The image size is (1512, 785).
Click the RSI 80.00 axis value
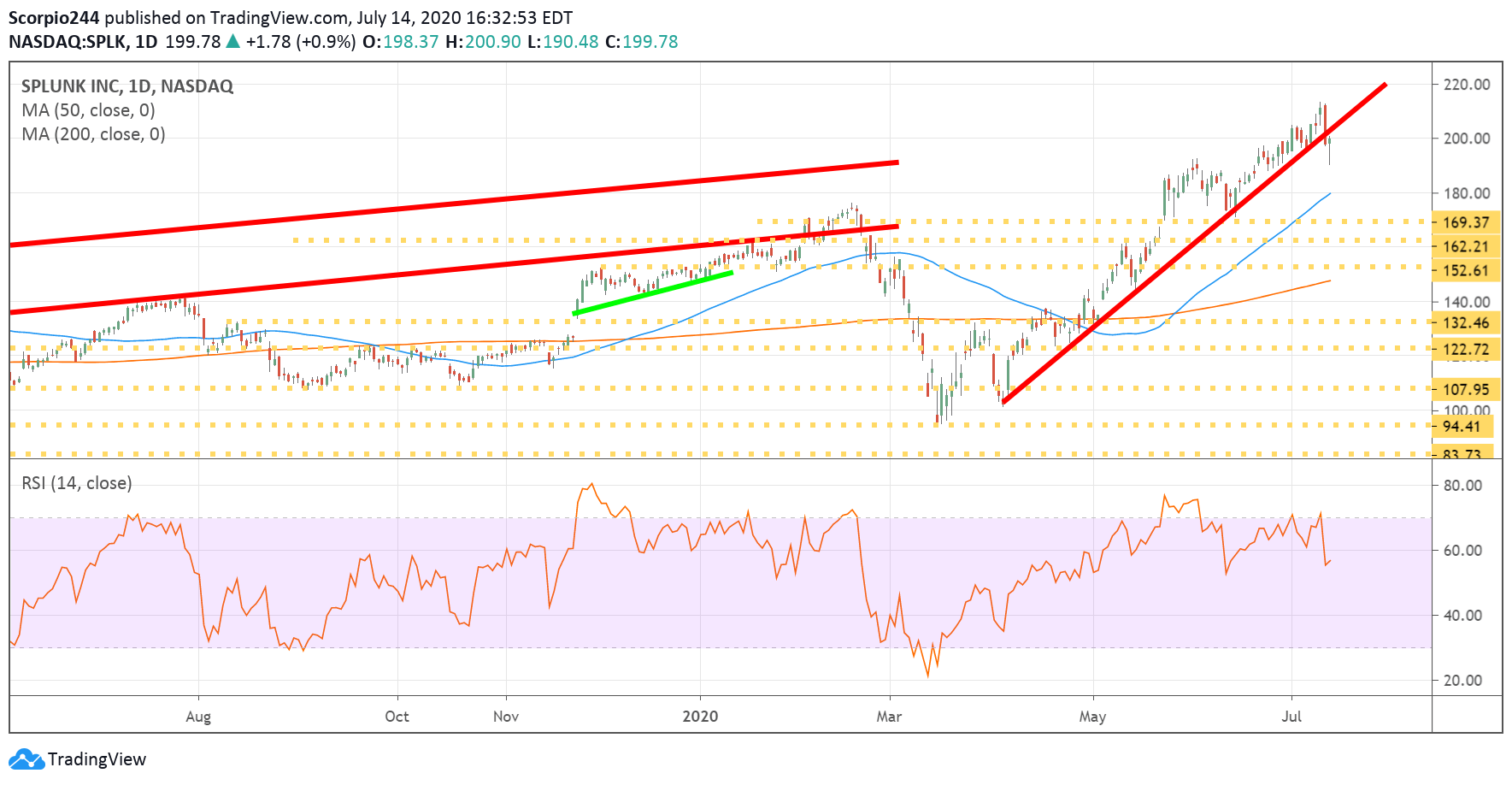(1462, 485)
